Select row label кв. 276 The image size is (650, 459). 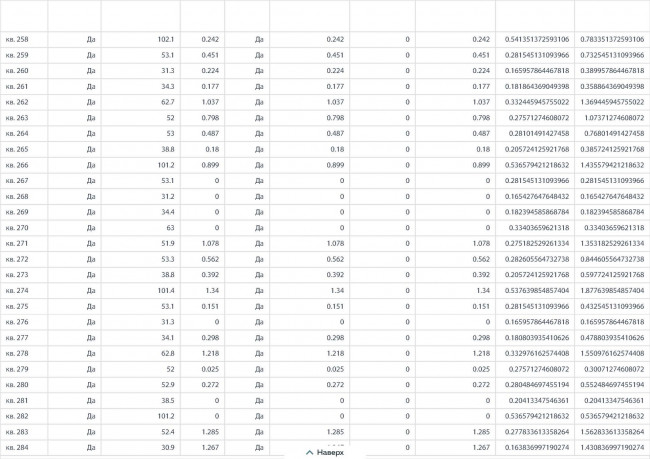[17, 322]
